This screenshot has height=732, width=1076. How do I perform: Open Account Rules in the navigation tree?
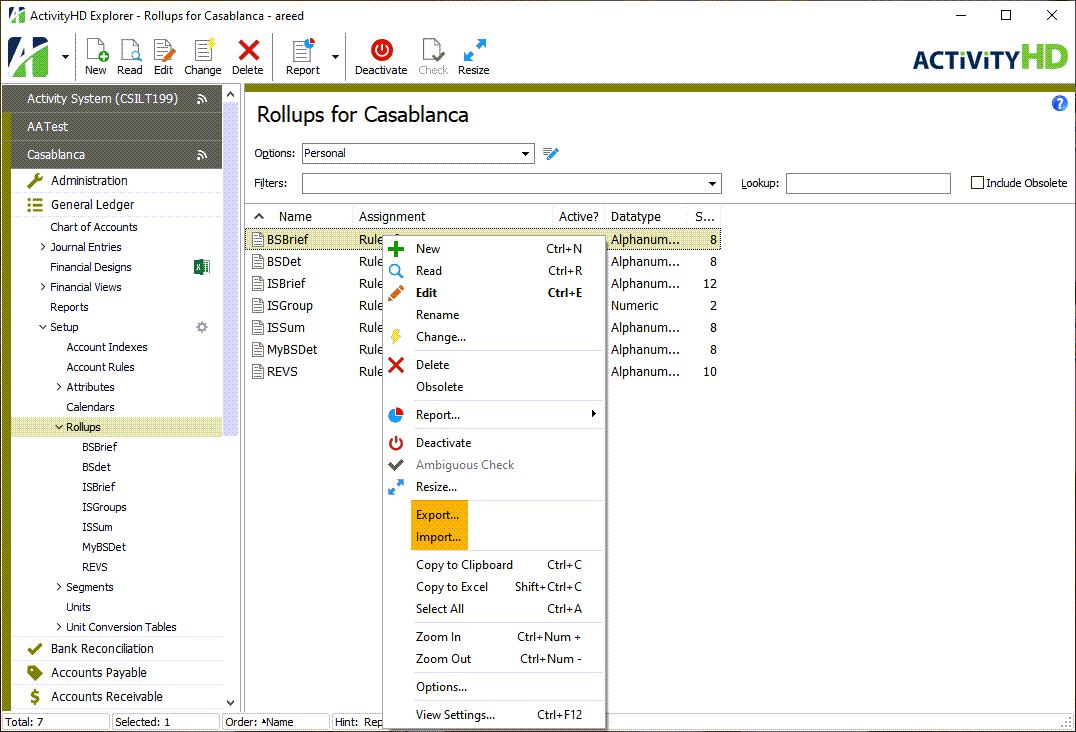pos(100,367)
